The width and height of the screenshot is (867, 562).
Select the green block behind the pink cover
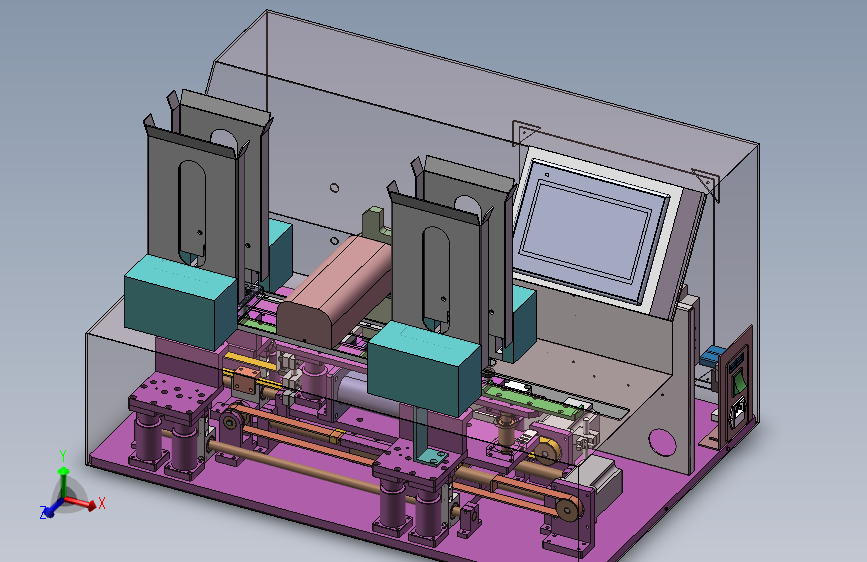tap(378, 221)
